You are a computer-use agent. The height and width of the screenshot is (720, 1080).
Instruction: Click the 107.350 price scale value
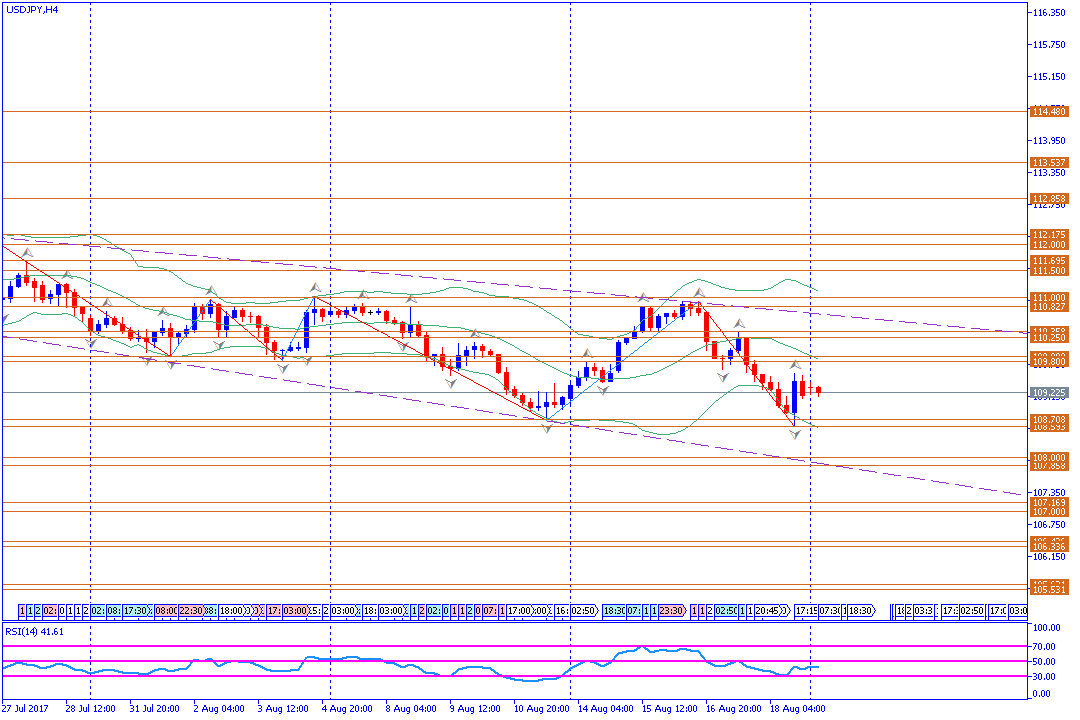(1049, 493)
